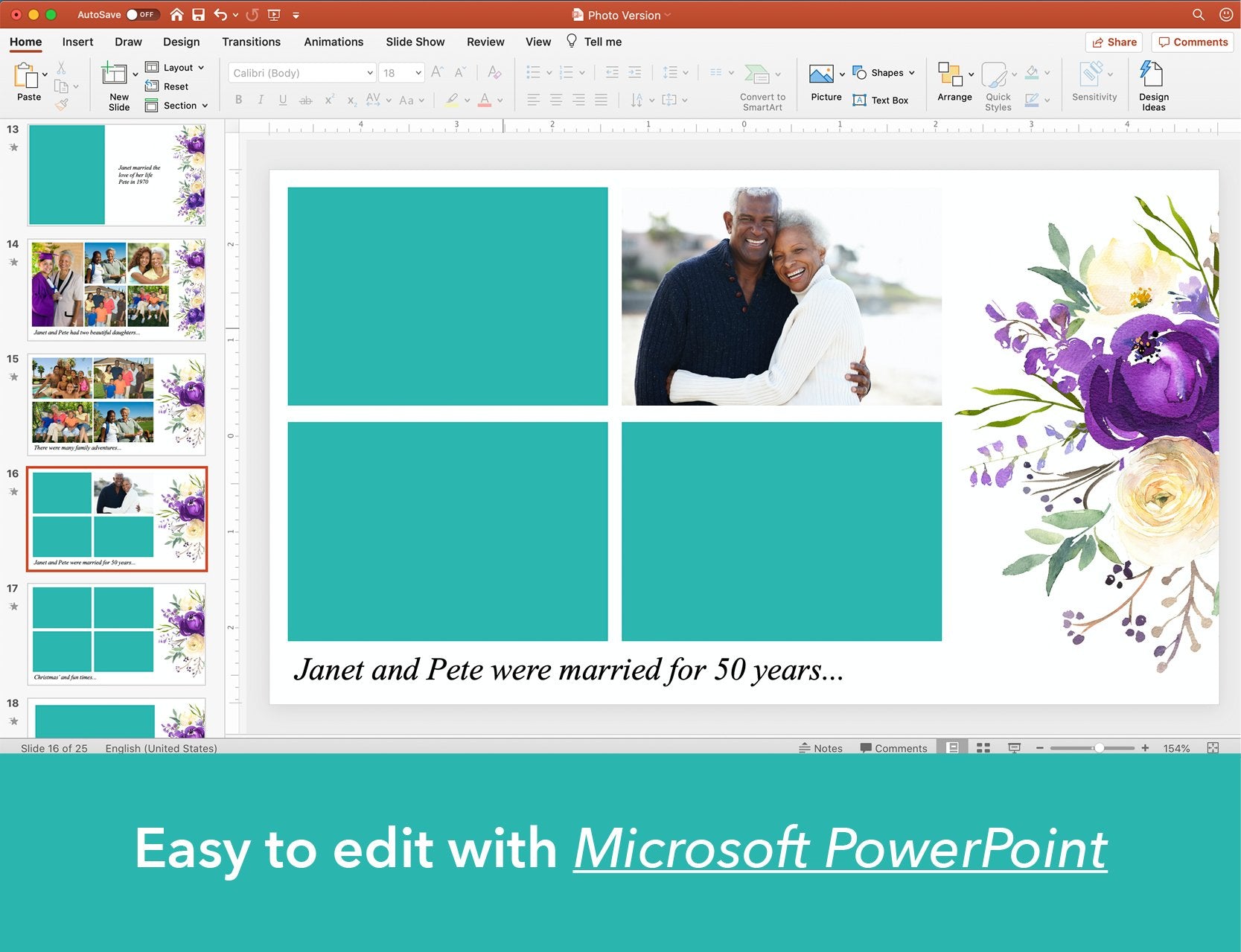
Task: Switch to slide sorter grid view
Action: click(983, 748)
